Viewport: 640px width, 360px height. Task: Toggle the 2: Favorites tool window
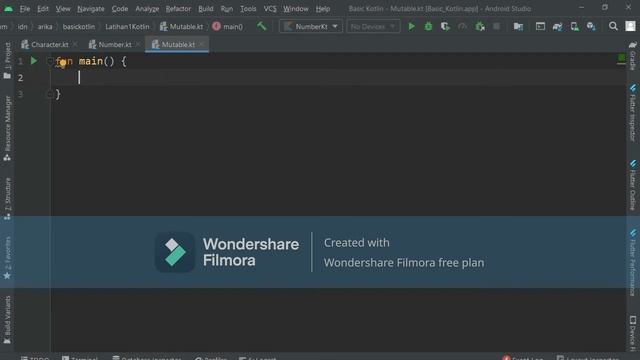(x=7, y=258)
